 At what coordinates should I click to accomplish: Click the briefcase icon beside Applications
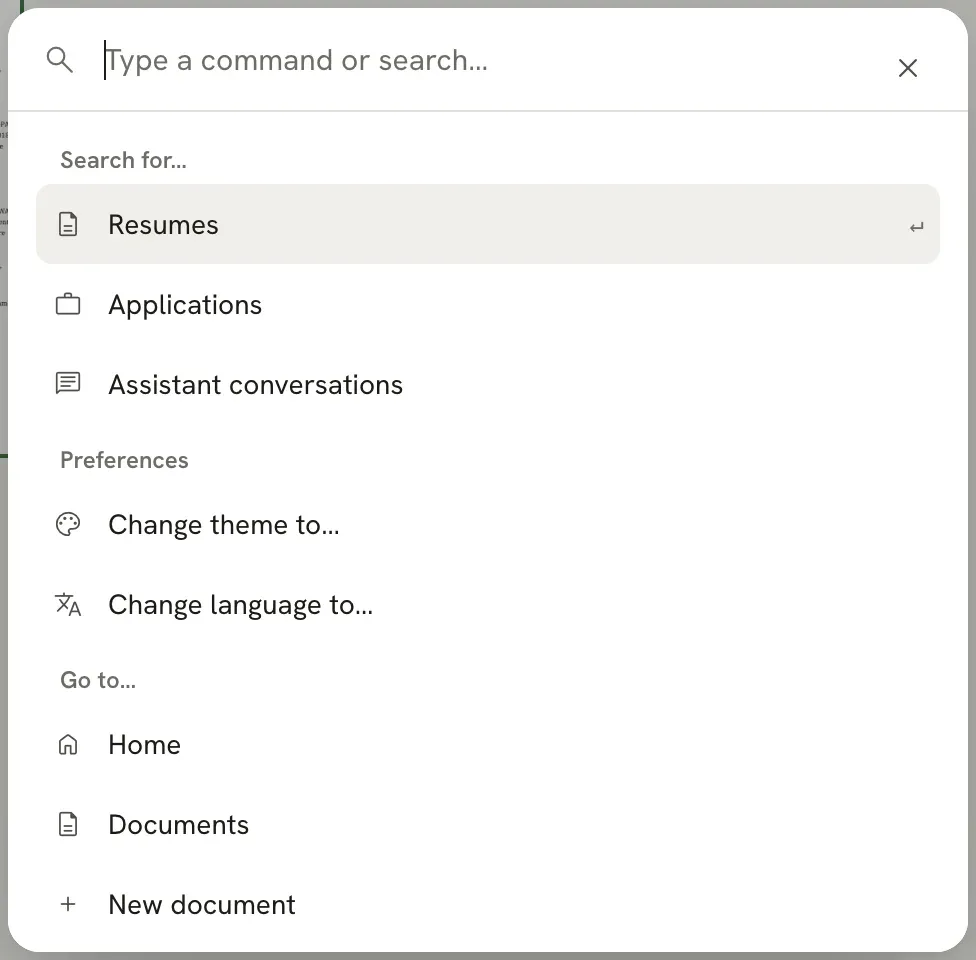pos(68,304)
